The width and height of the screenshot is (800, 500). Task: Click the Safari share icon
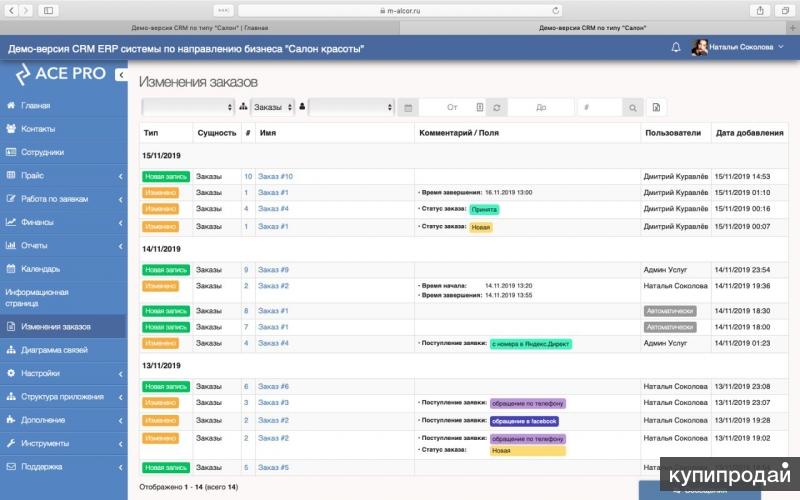pyautogui.click(x=760, y=10)
